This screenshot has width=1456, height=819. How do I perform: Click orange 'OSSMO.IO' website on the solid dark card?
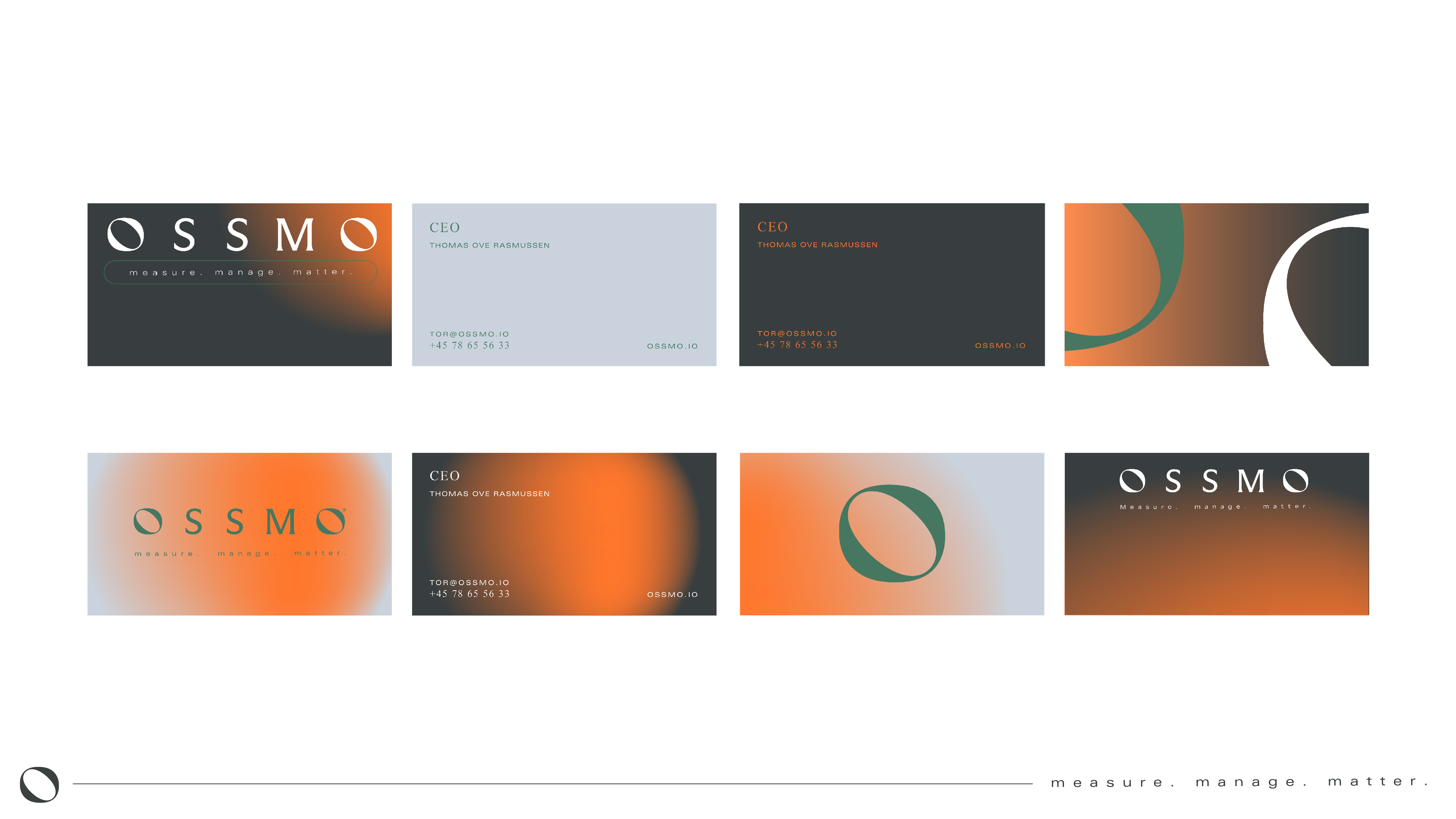pos(1000,345)
